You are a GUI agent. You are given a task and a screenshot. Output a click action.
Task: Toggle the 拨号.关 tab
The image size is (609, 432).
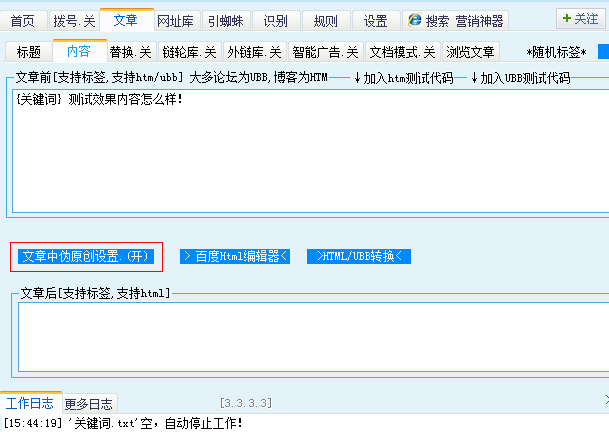[75, 20]
